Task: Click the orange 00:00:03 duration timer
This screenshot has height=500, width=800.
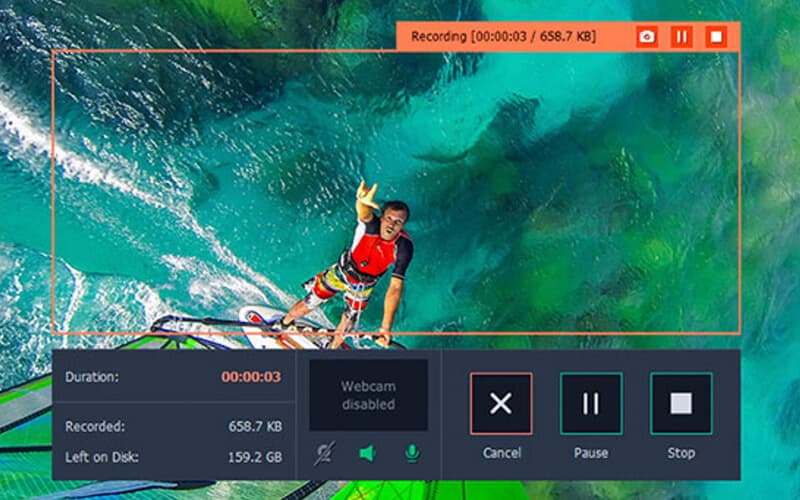Action: pos(250,377)
